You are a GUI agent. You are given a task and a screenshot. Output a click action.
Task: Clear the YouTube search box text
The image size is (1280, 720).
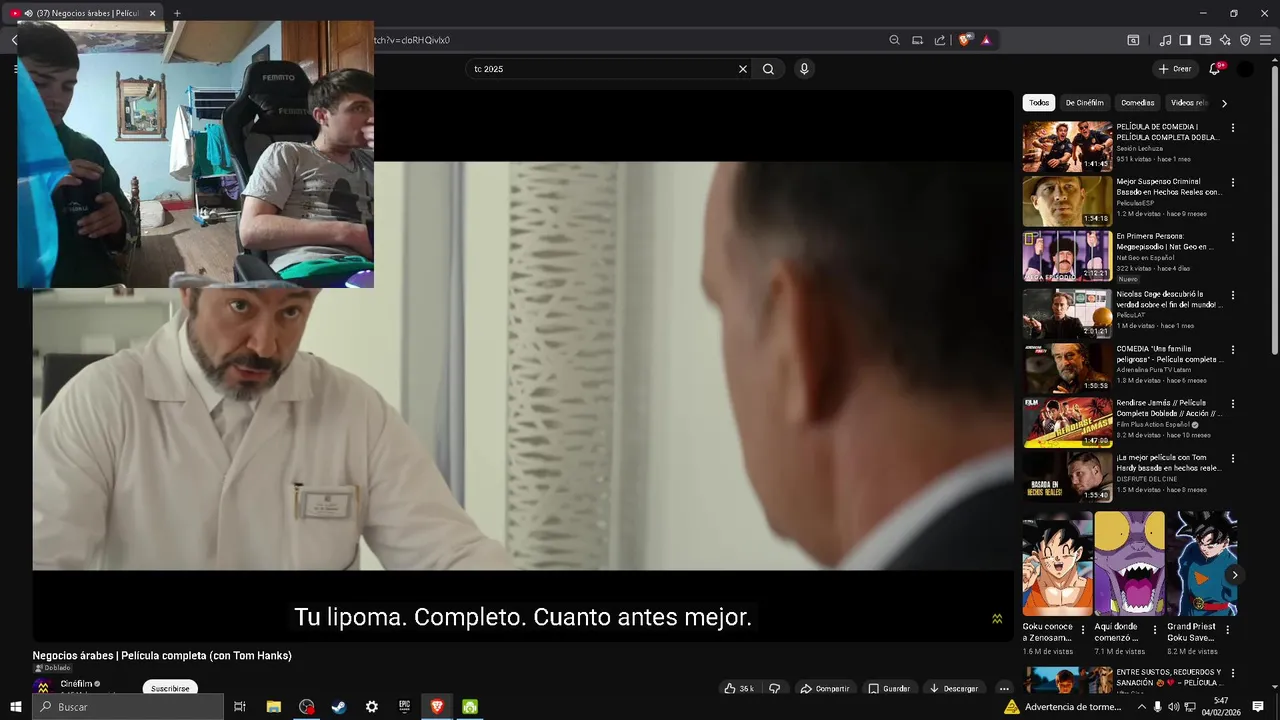(x=743, y=69)
